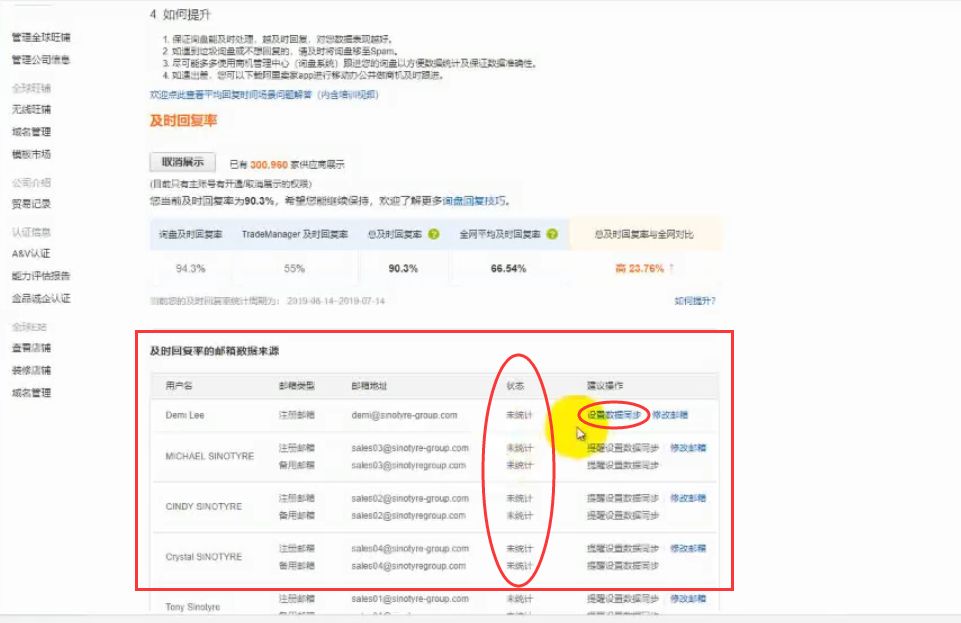Click the 94.3% value
The width and height of the screenshot is (961, 623).
[x=191, y=268]
